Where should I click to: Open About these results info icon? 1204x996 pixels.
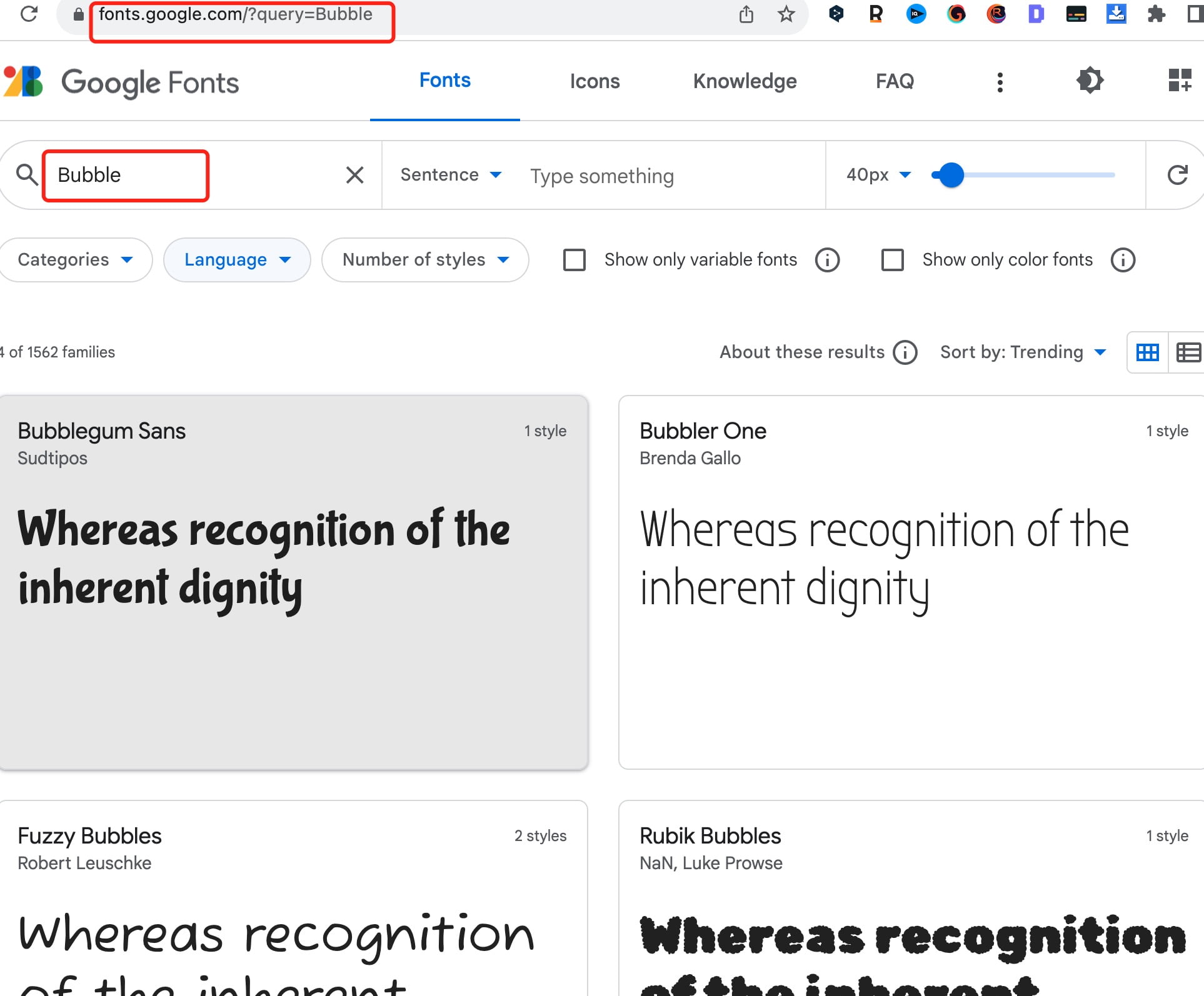click(x=905, y=352)
